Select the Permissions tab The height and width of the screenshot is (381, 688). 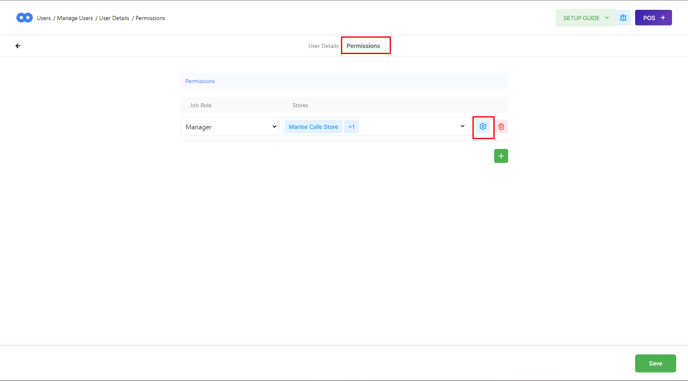click(x=363, y=46)
